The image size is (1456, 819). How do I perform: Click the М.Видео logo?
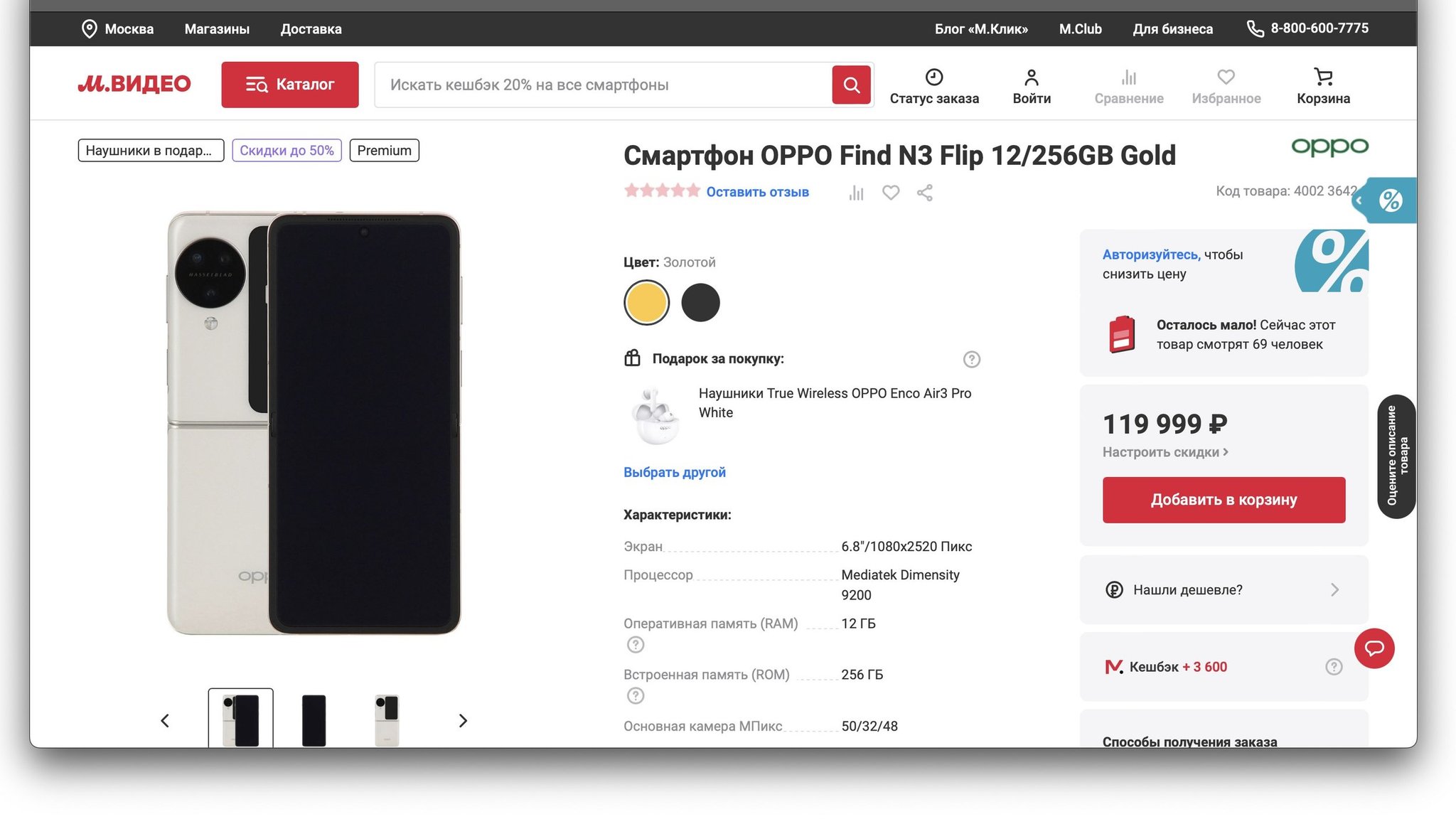click(x=134, y=84)
